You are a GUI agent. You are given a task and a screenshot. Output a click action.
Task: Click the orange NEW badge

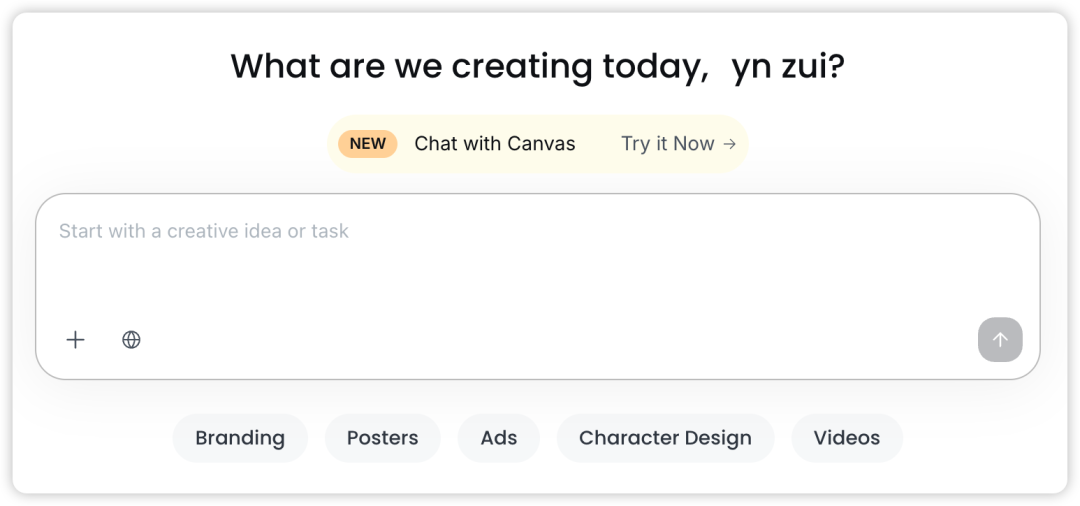click(x=367, y=144)
